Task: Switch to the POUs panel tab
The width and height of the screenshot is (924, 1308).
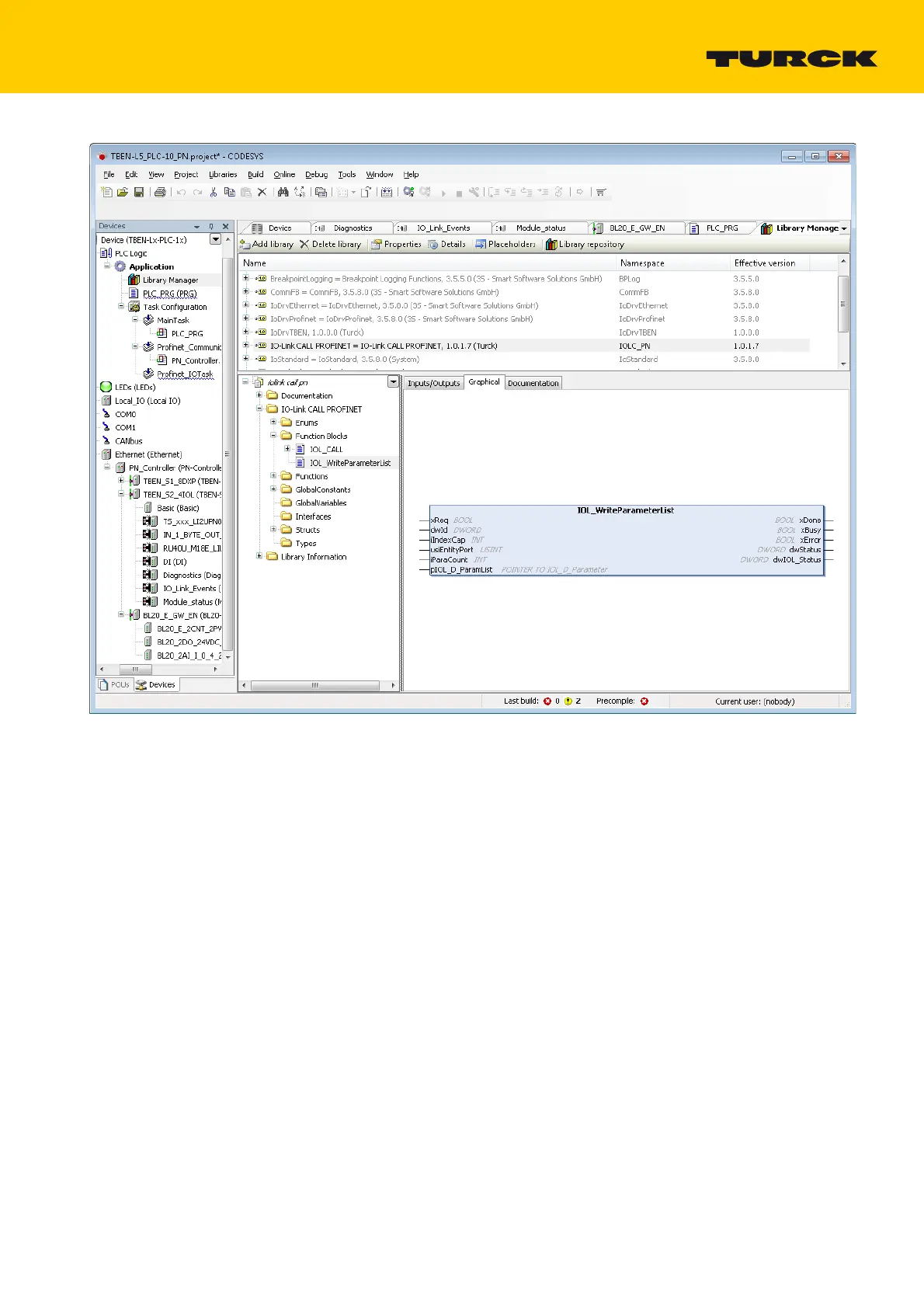Action: pos(114,684)
